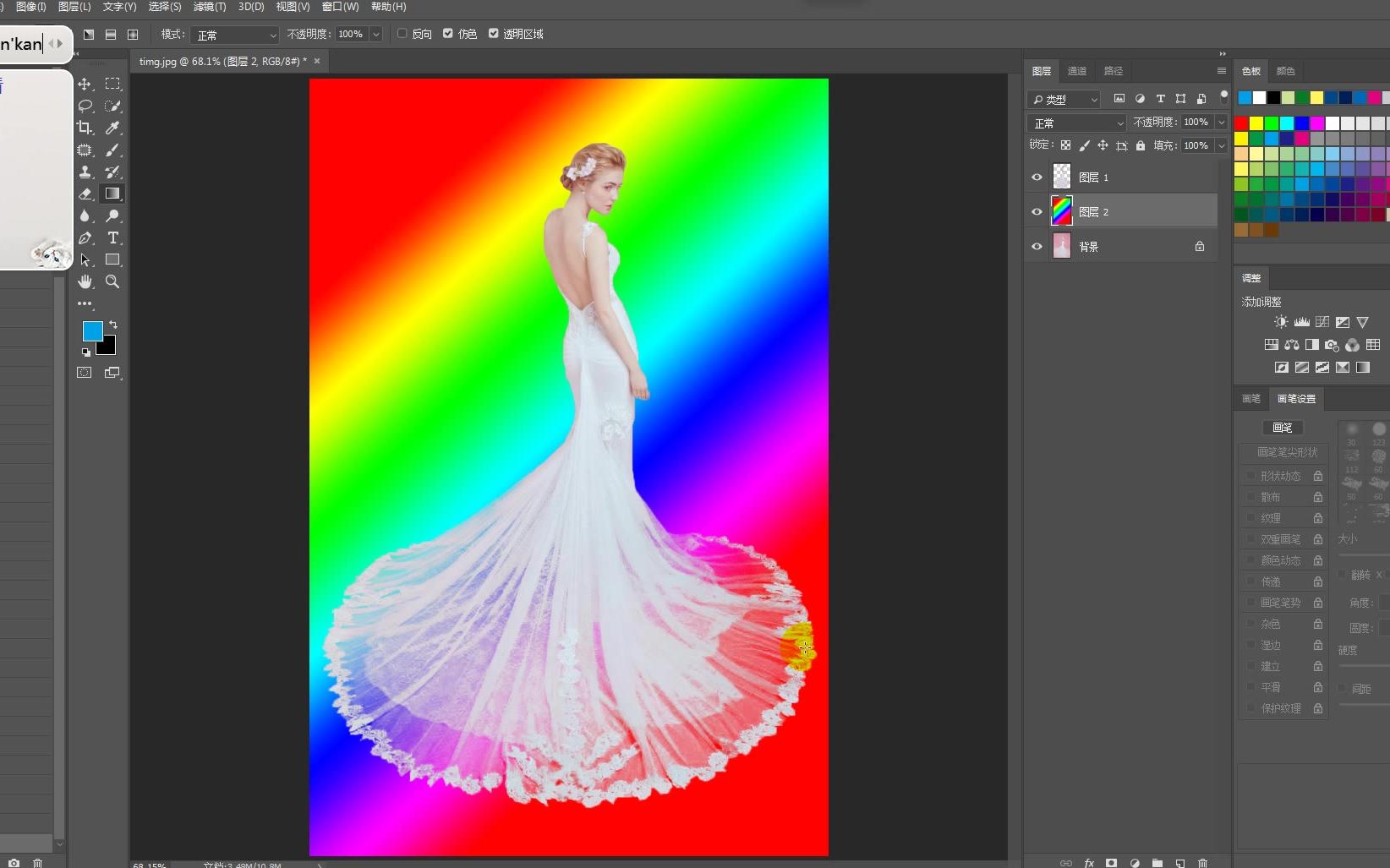Open layer blend mode 正常 dropdown
Screen dimensions: 1390x868
[1077, 123]
